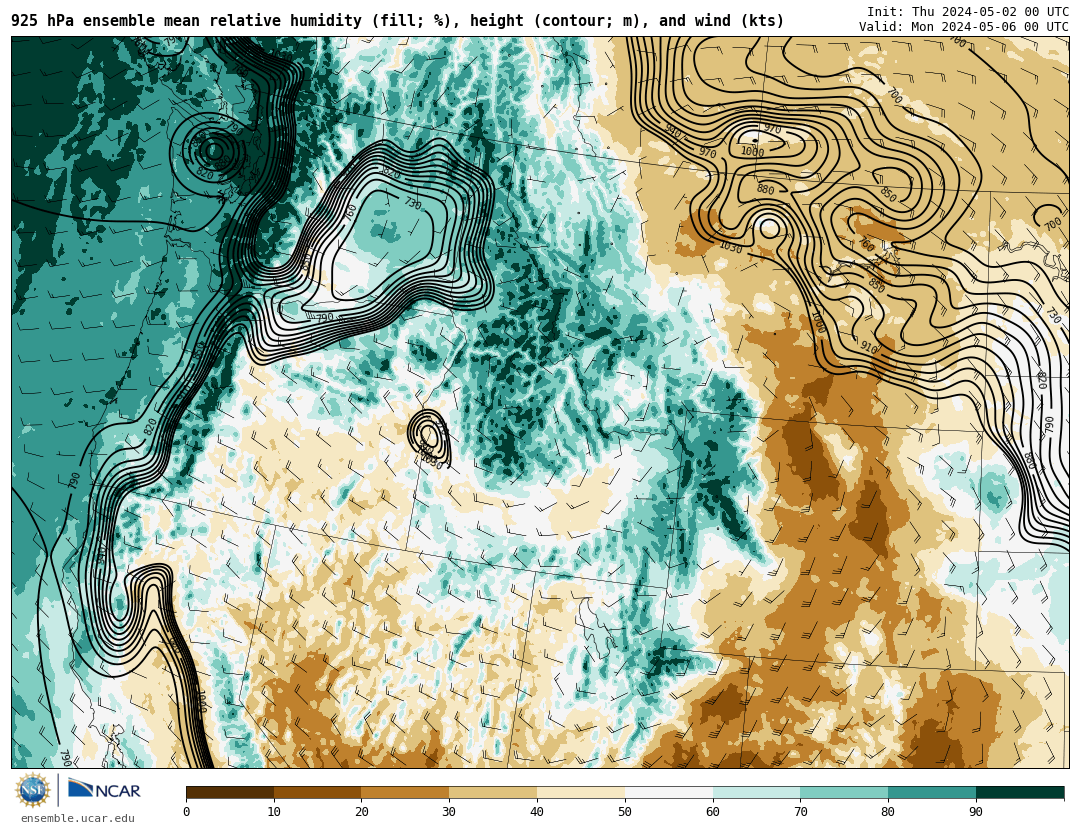Select the map title starting with 925 hPa
The width and height of the screenshot is (1080, 831).
[x=397, y=21]
